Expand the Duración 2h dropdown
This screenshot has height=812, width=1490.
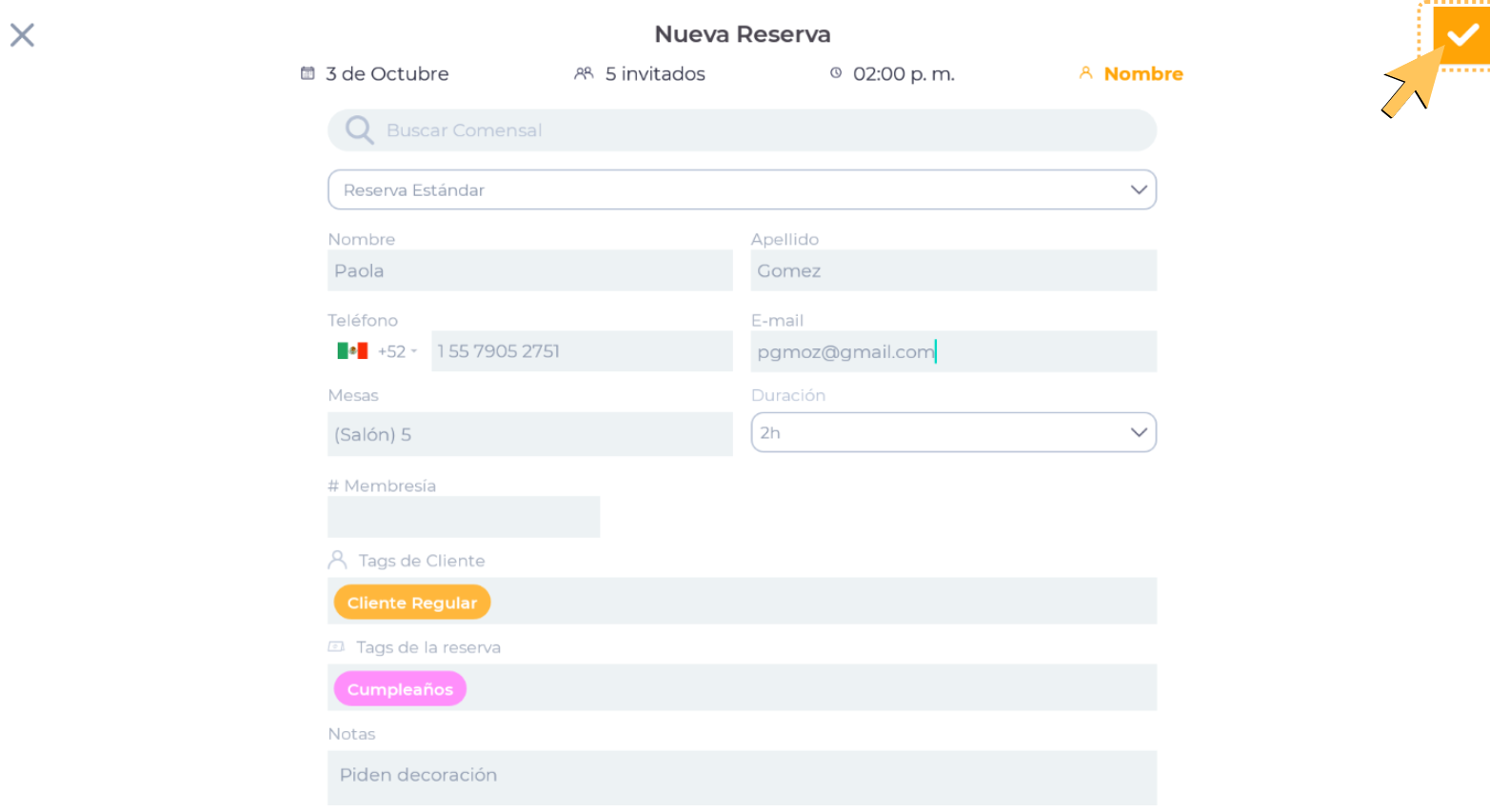coord(953,432)
